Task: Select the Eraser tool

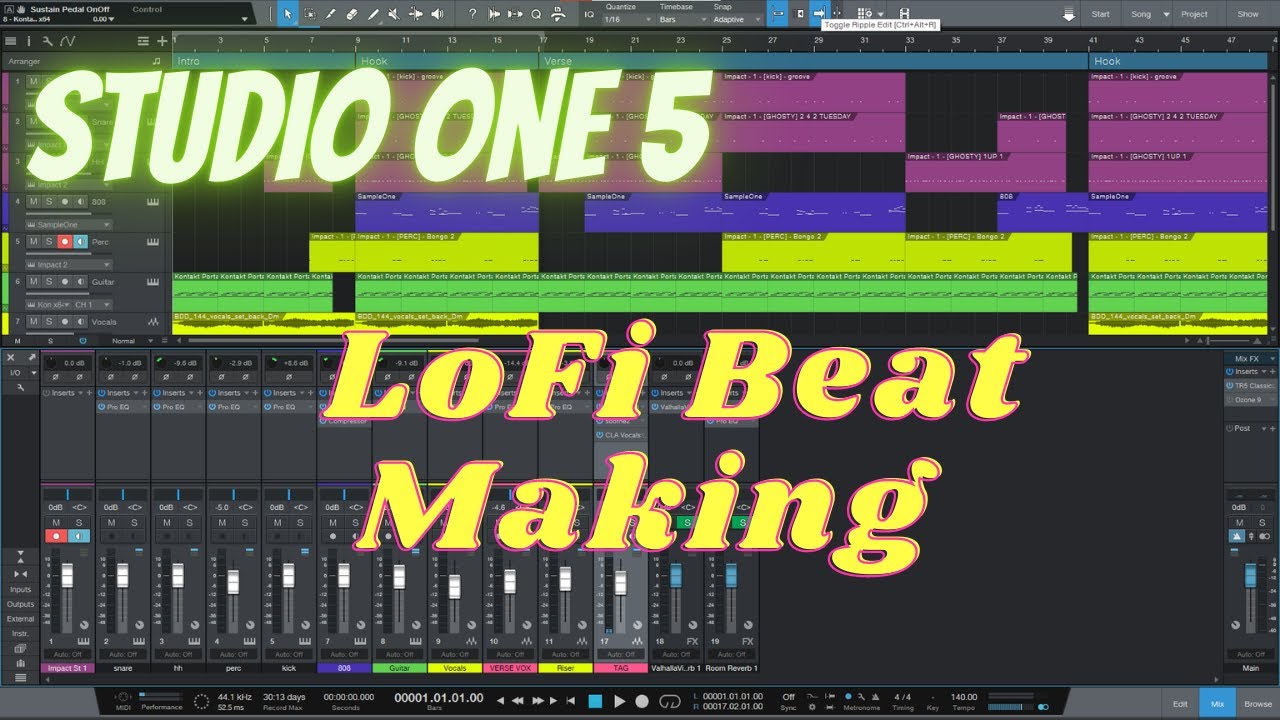Action: 351,14
